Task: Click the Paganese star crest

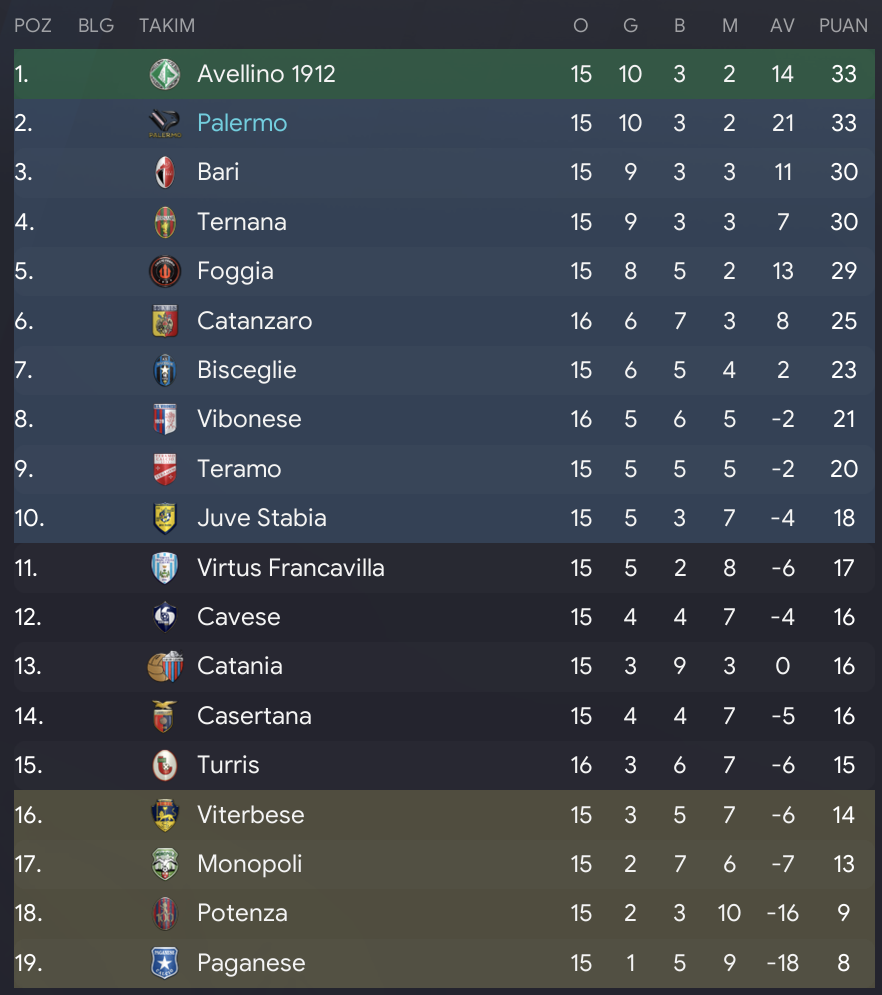Action: click(x=165, y=963)
